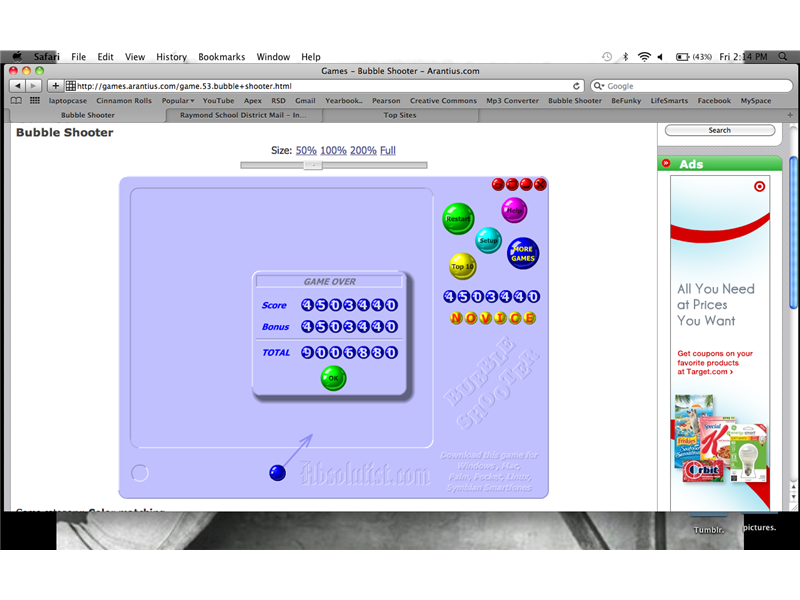Open the BeFunky bookmark
This screenshot has height=600, width=800.
(626, 101)
